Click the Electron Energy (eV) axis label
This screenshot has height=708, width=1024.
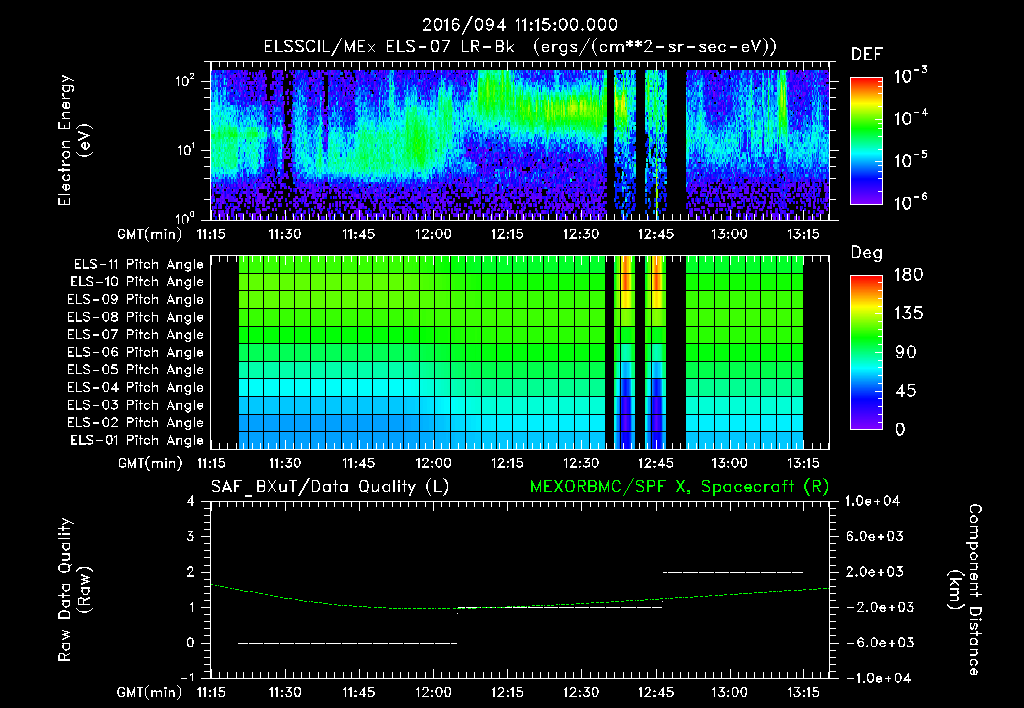pos(74,140)
